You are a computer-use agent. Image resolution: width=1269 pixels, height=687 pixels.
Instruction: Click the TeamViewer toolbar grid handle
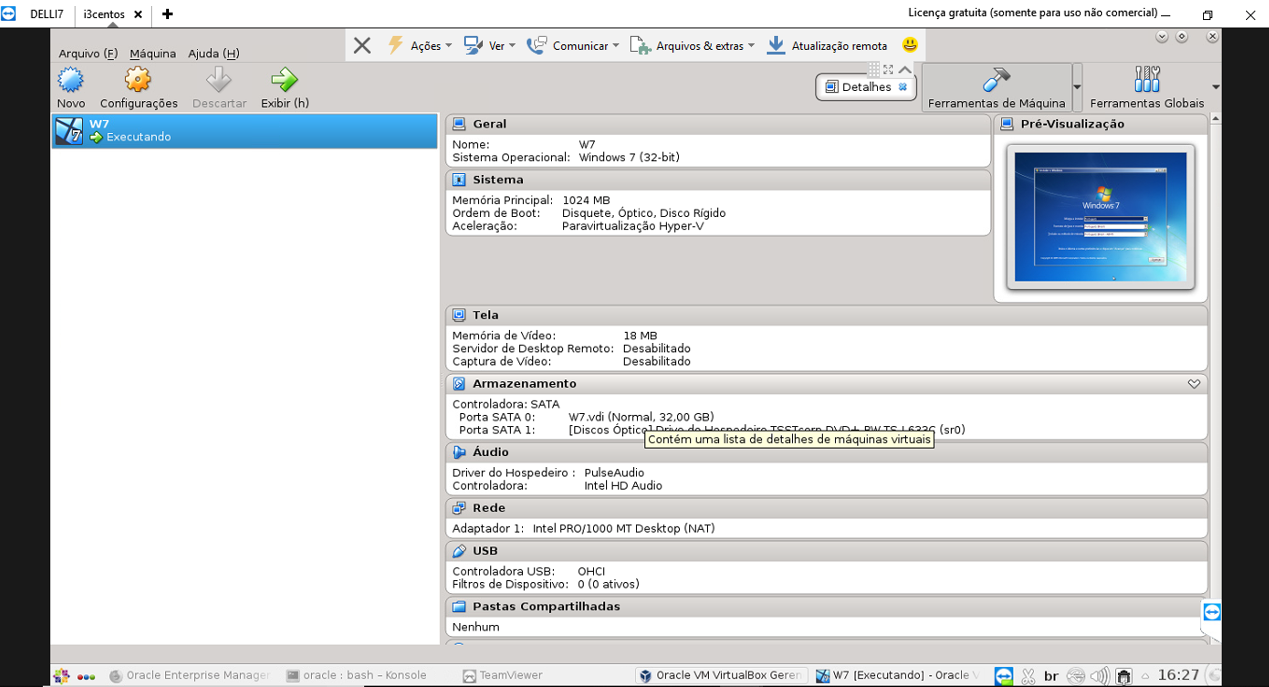[874, 70]
